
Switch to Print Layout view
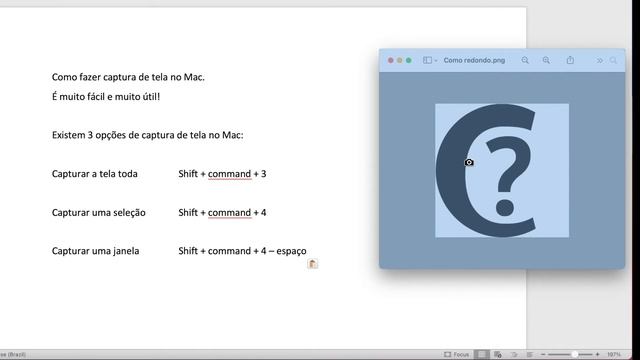(x=482, y=354)
